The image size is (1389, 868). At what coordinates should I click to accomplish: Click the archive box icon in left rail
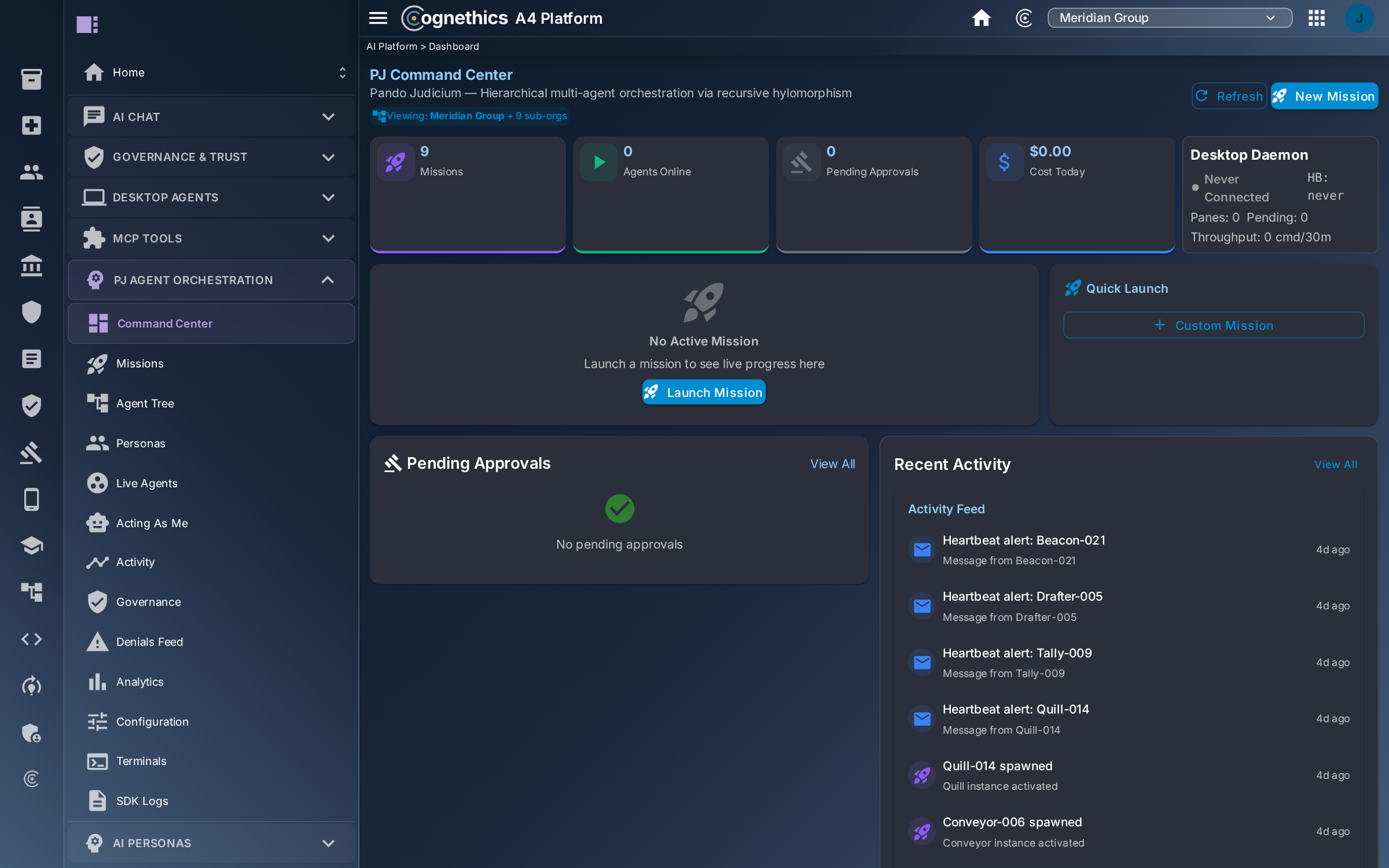pos(31,79)
